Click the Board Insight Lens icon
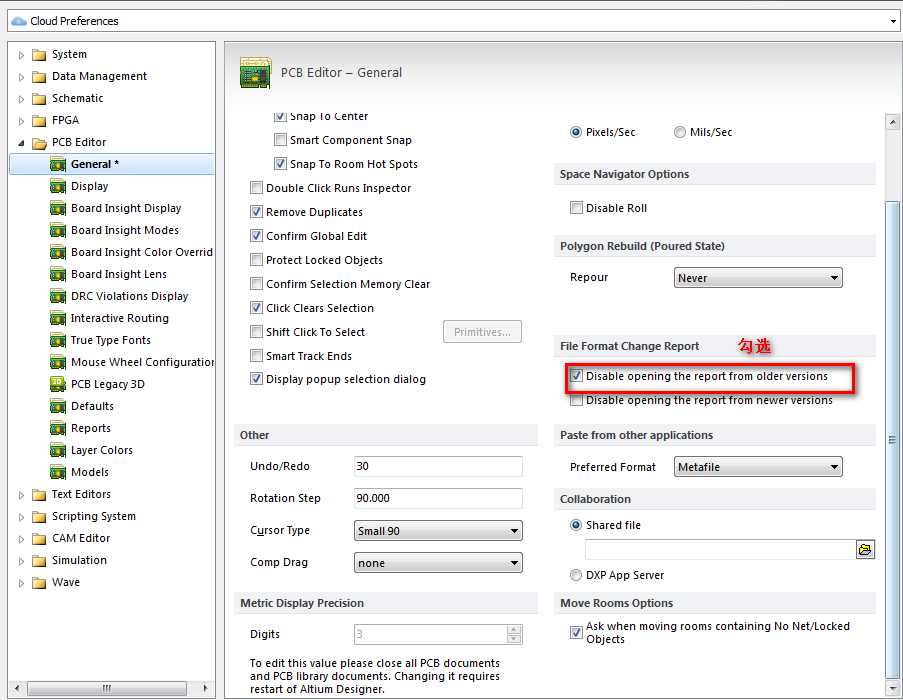This screenshot has width=903, height=700. click(58, 274)
